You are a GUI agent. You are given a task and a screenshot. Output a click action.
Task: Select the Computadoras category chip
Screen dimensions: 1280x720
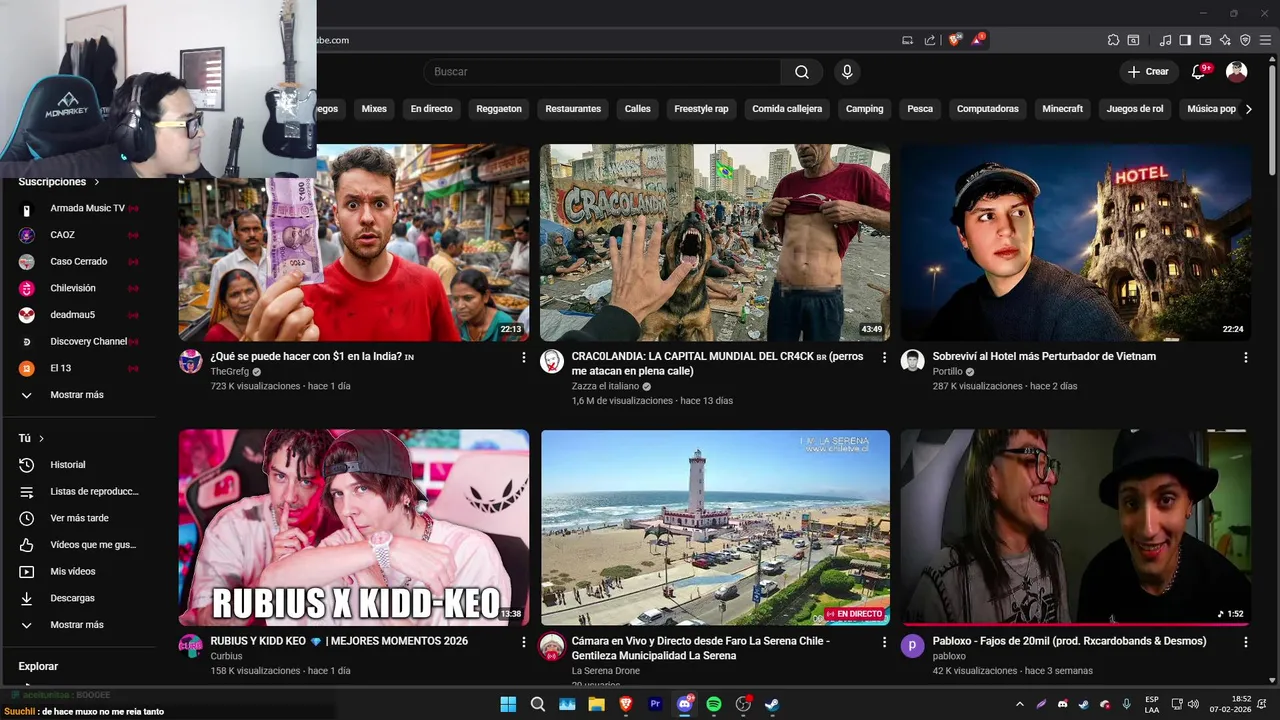tap(988, 109)
